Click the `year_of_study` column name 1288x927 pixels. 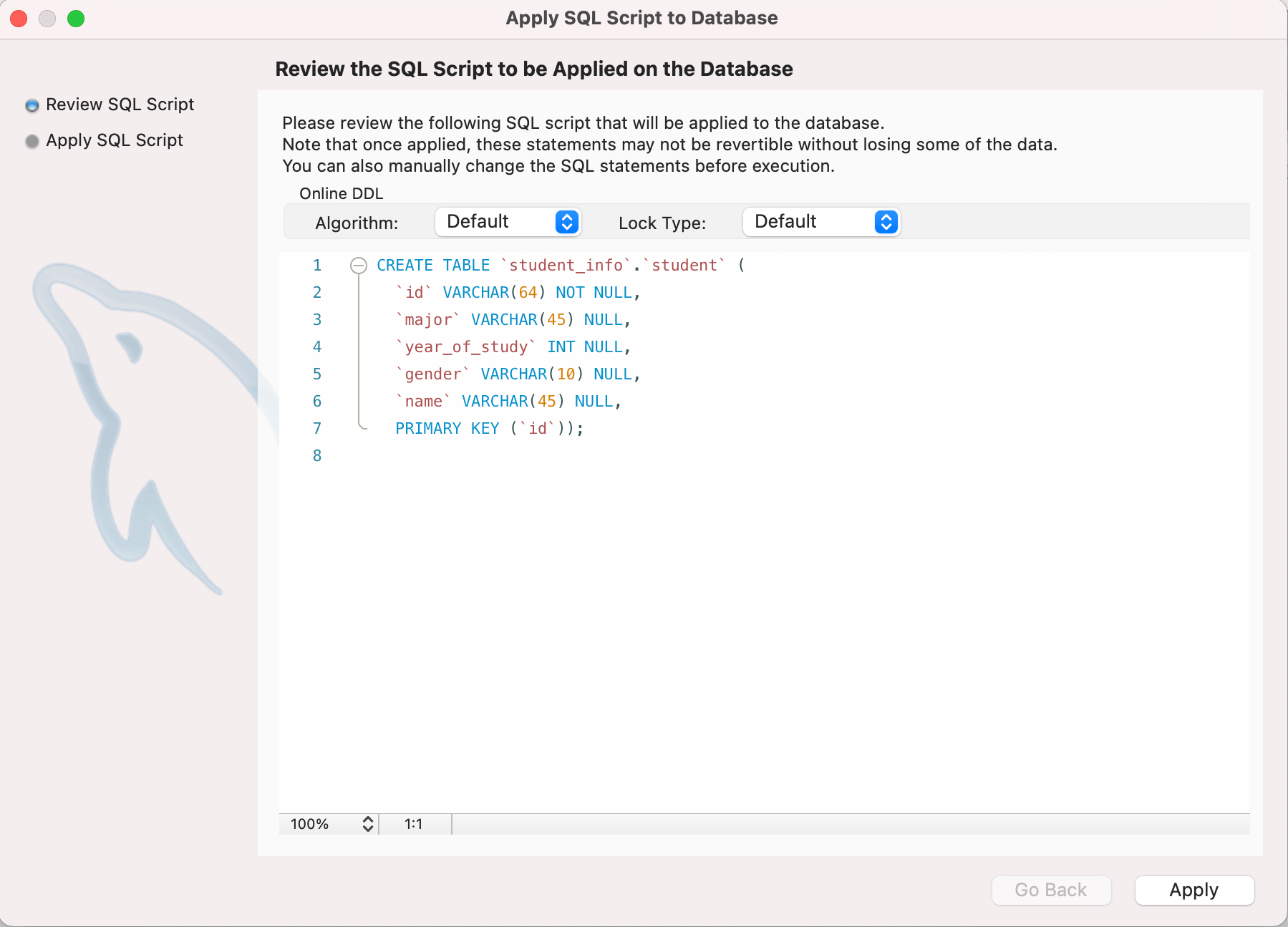pyautogui.click(x=466, y=347)
